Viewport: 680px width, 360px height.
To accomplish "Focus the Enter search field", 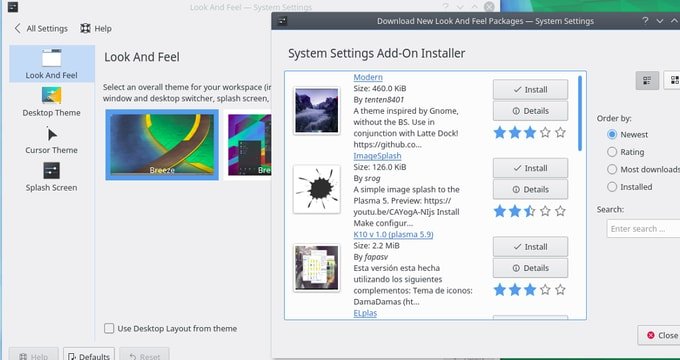I will [643, 229].
